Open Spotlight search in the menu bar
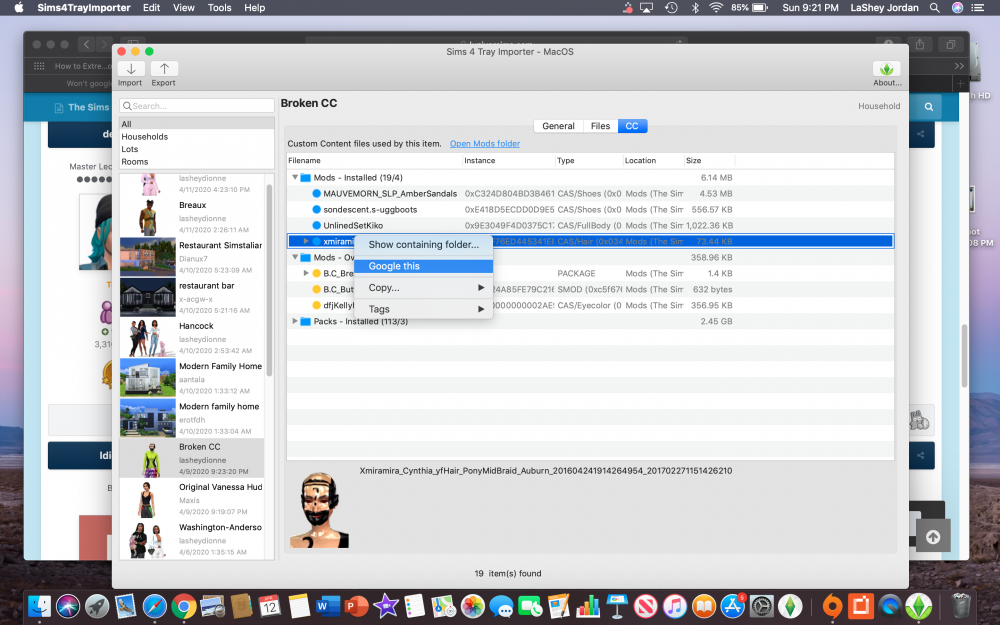This screenshot has width=1000, height=625. [934, 8]
